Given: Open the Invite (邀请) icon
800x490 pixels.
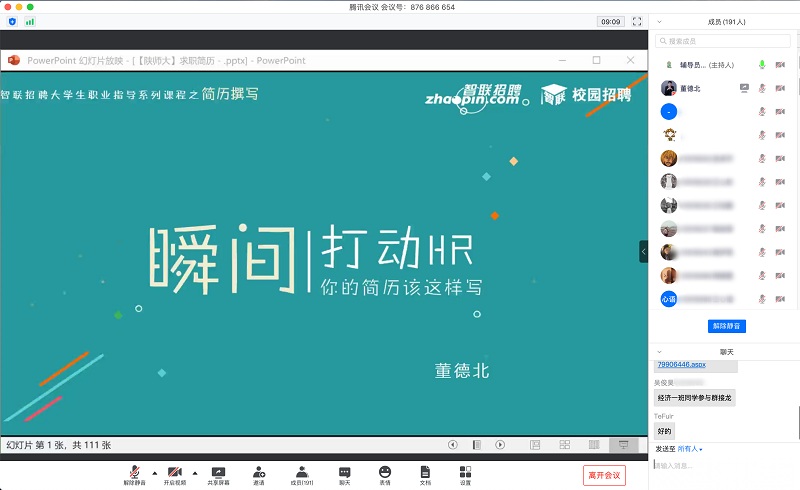Looking at the screenshot, I should (x=259, y=471).
